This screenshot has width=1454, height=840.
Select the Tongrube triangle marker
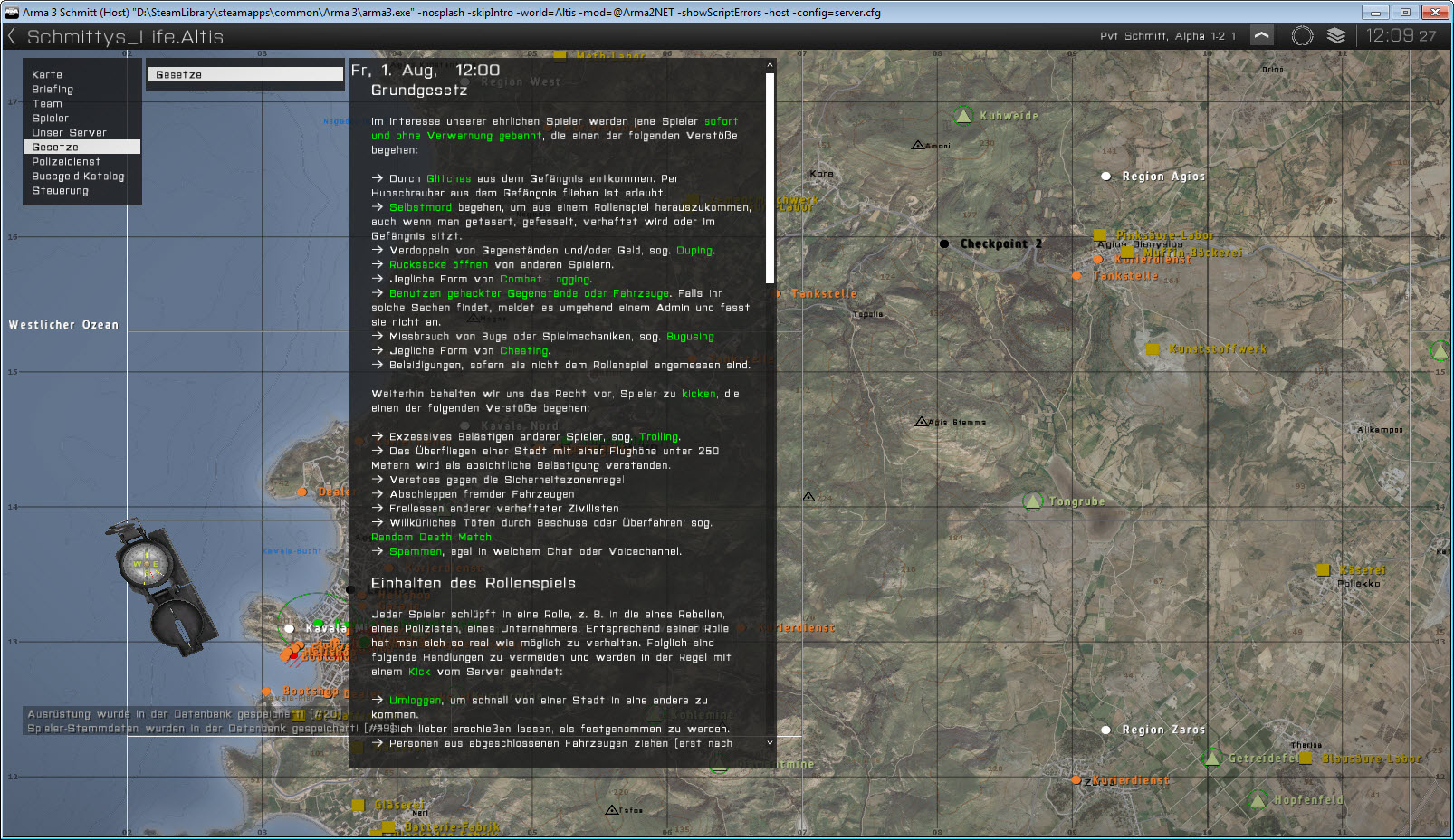coord(1032,501)
